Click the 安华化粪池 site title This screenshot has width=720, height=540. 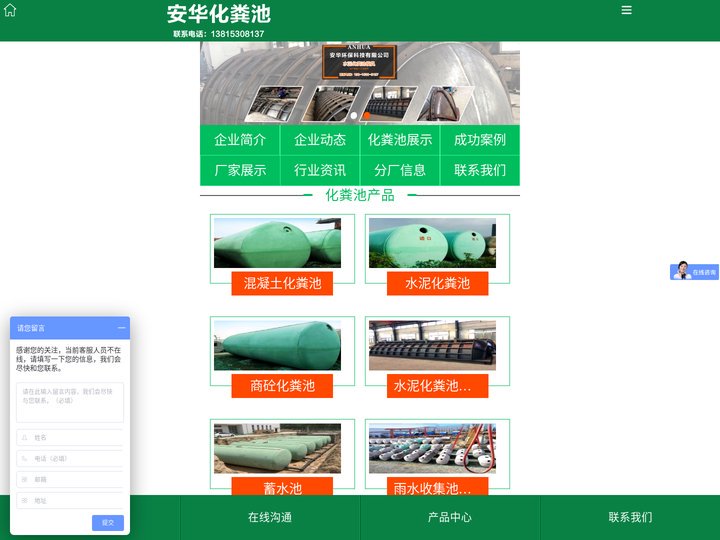click(x=219, y=14)
